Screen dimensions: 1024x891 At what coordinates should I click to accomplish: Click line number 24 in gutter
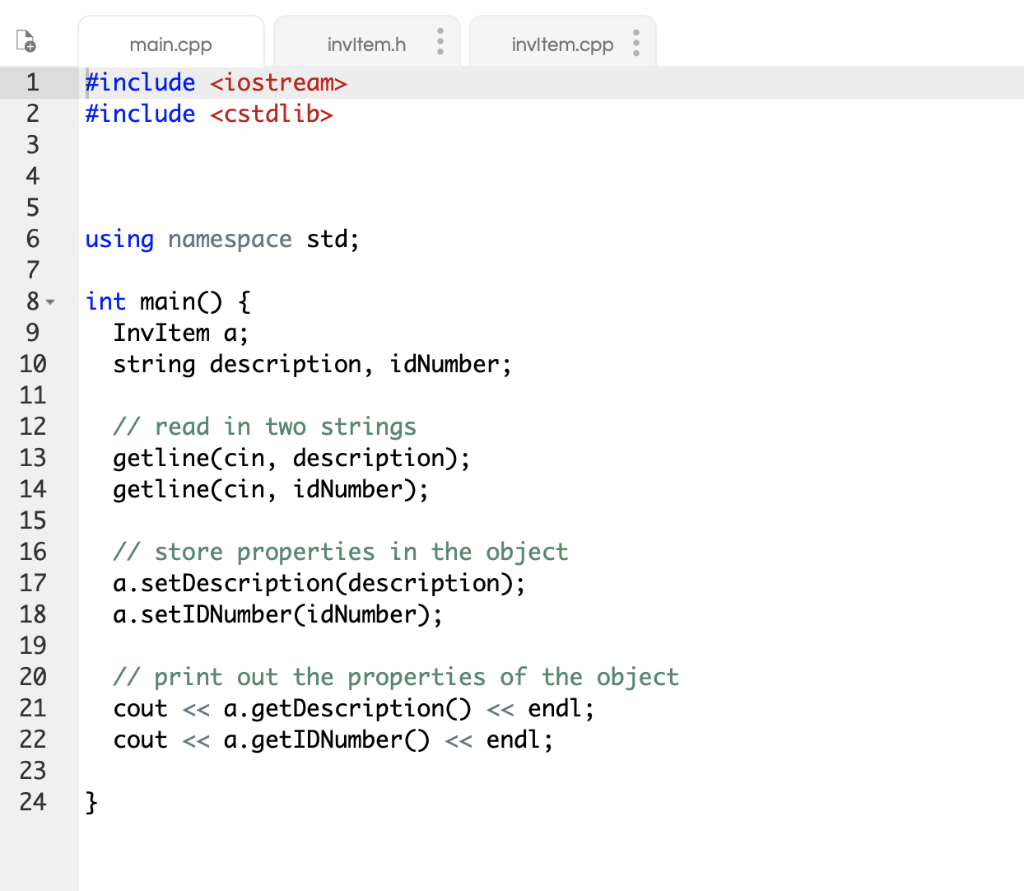33,802
